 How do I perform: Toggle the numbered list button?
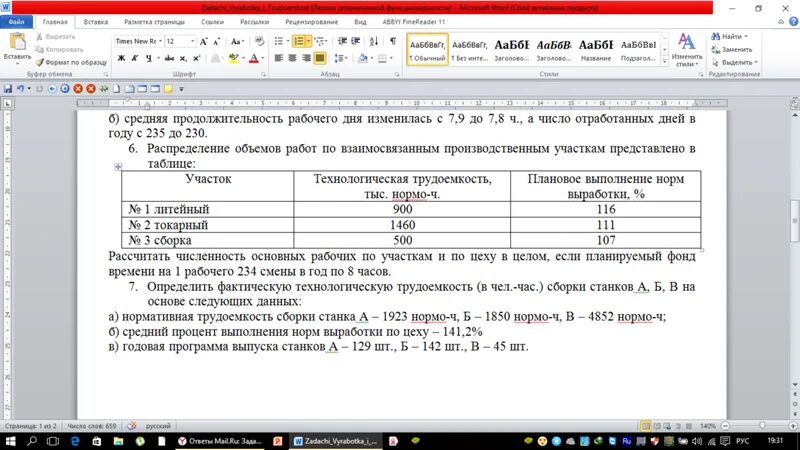pos(299,41)
